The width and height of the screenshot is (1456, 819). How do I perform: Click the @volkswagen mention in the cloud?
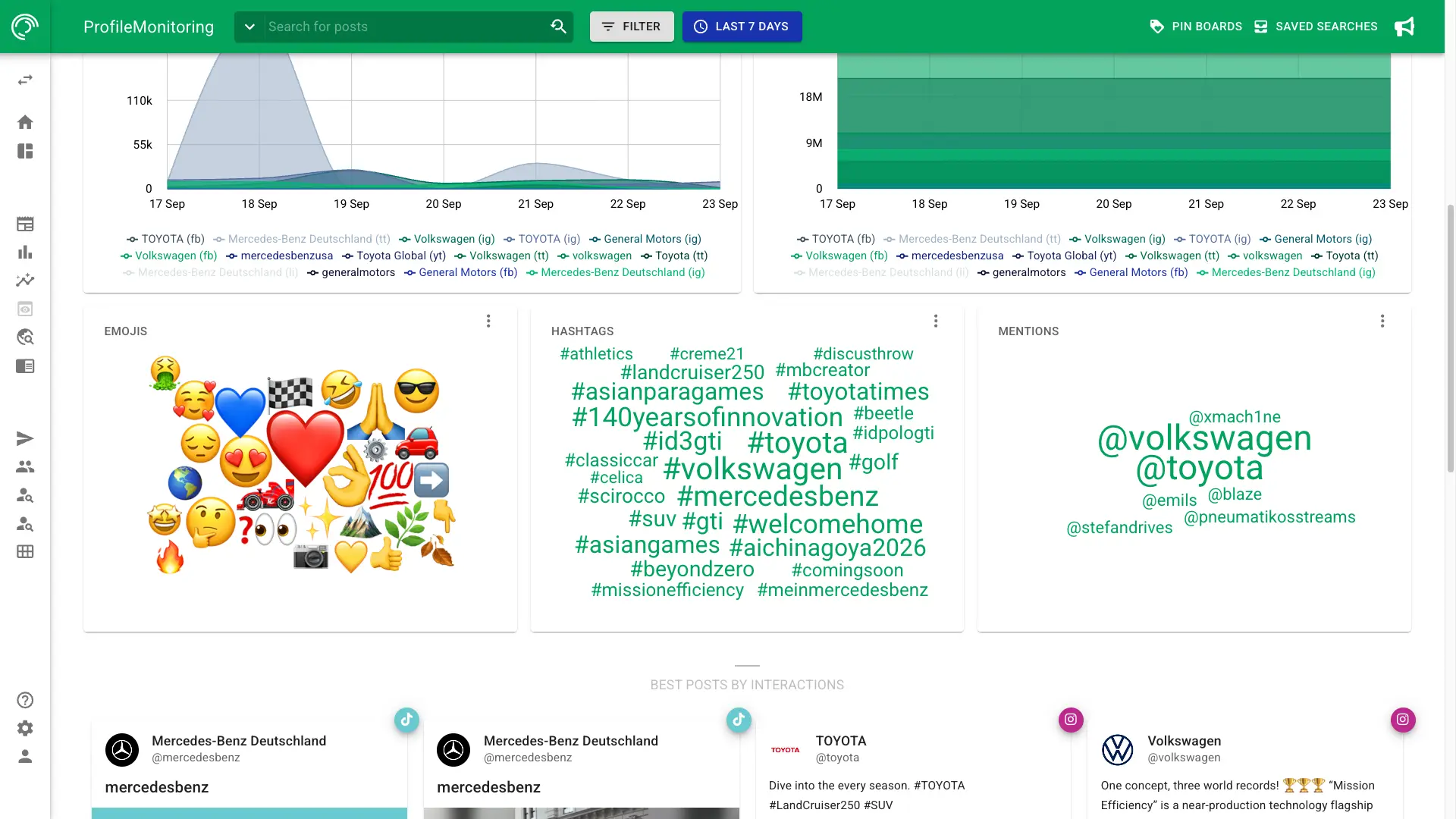pos(1204,438)
